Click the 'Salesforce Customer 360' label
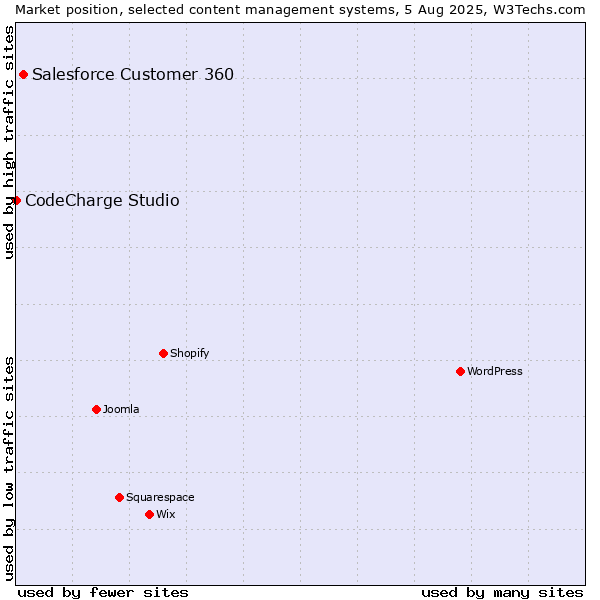Image resolution: width=600 pixels, height=600 pixels. (133, 75)
